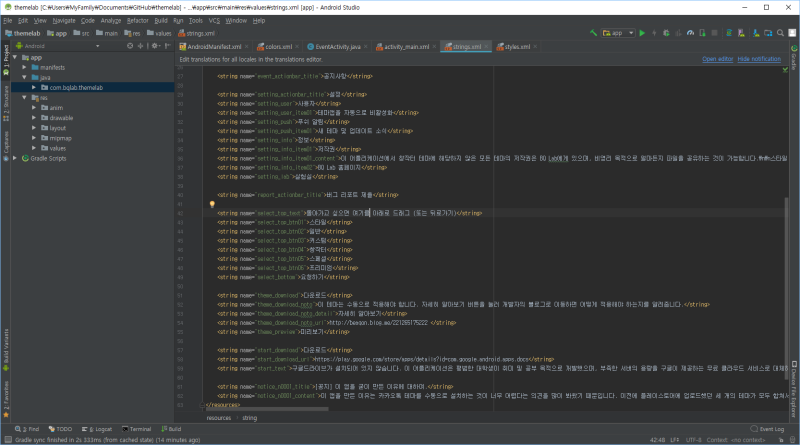Open the Navigate menu
The width and height of the screenshot is (800, 445).
pyautogui.click(x=64, y=20)
